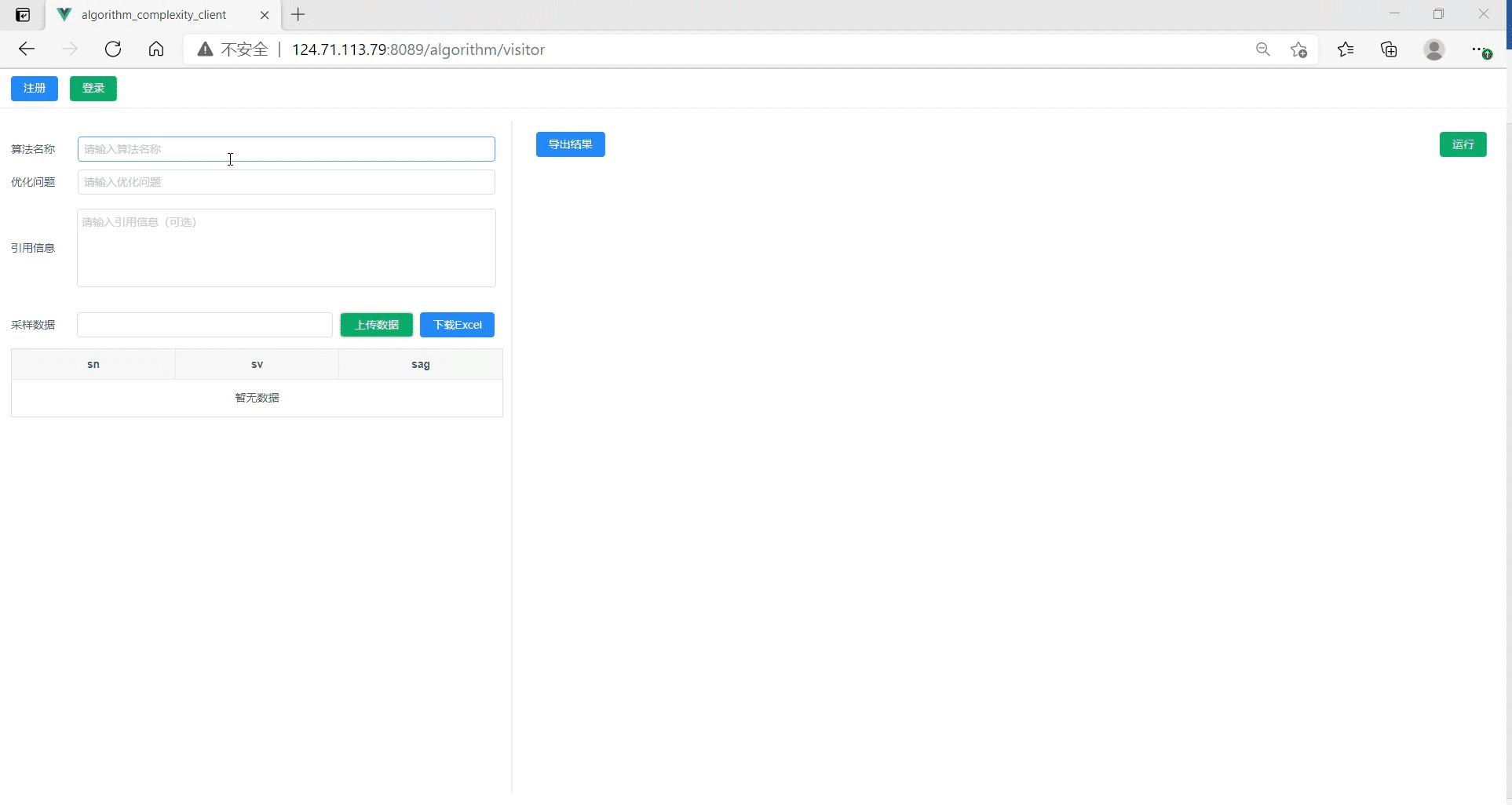Click the 导出结果 export button
Viewport: 1512px width, 805px height.
pyautogui.click(x=570, y=144)
